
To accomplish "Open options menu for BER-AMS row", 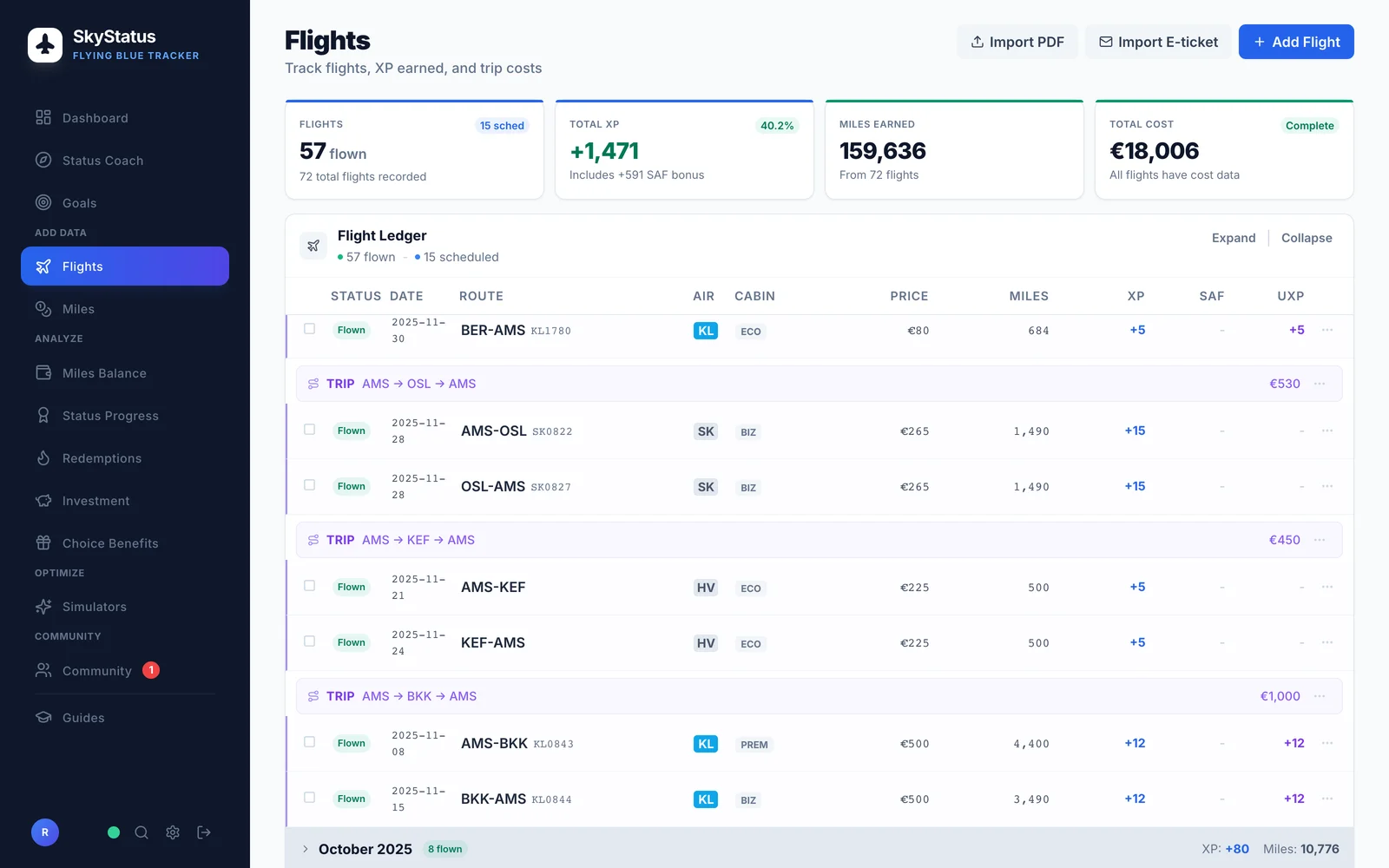I will point(1327,330).
